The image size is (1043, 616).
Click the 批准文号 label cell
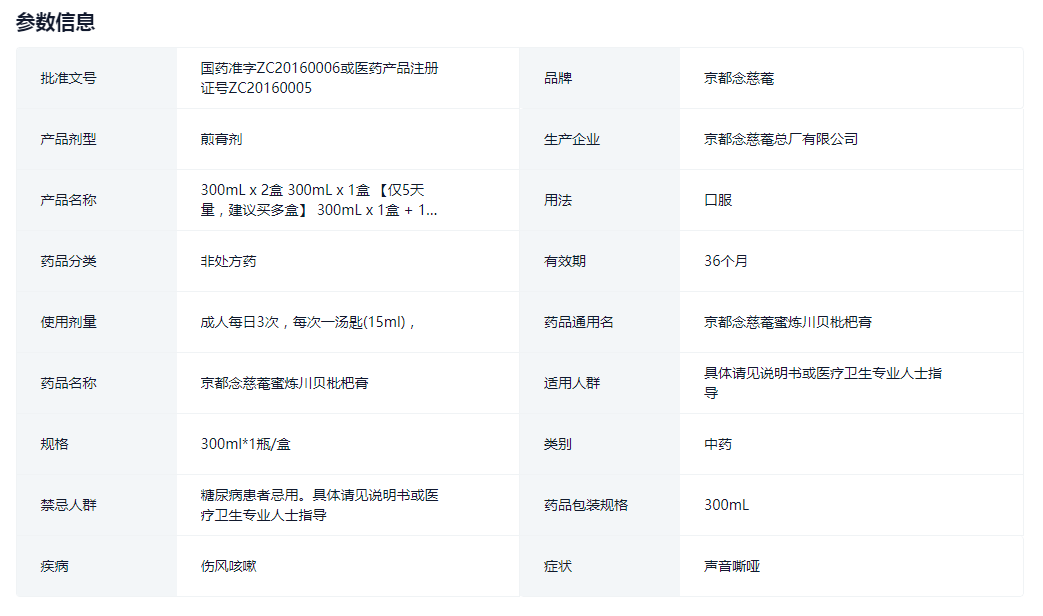[68, 78]
